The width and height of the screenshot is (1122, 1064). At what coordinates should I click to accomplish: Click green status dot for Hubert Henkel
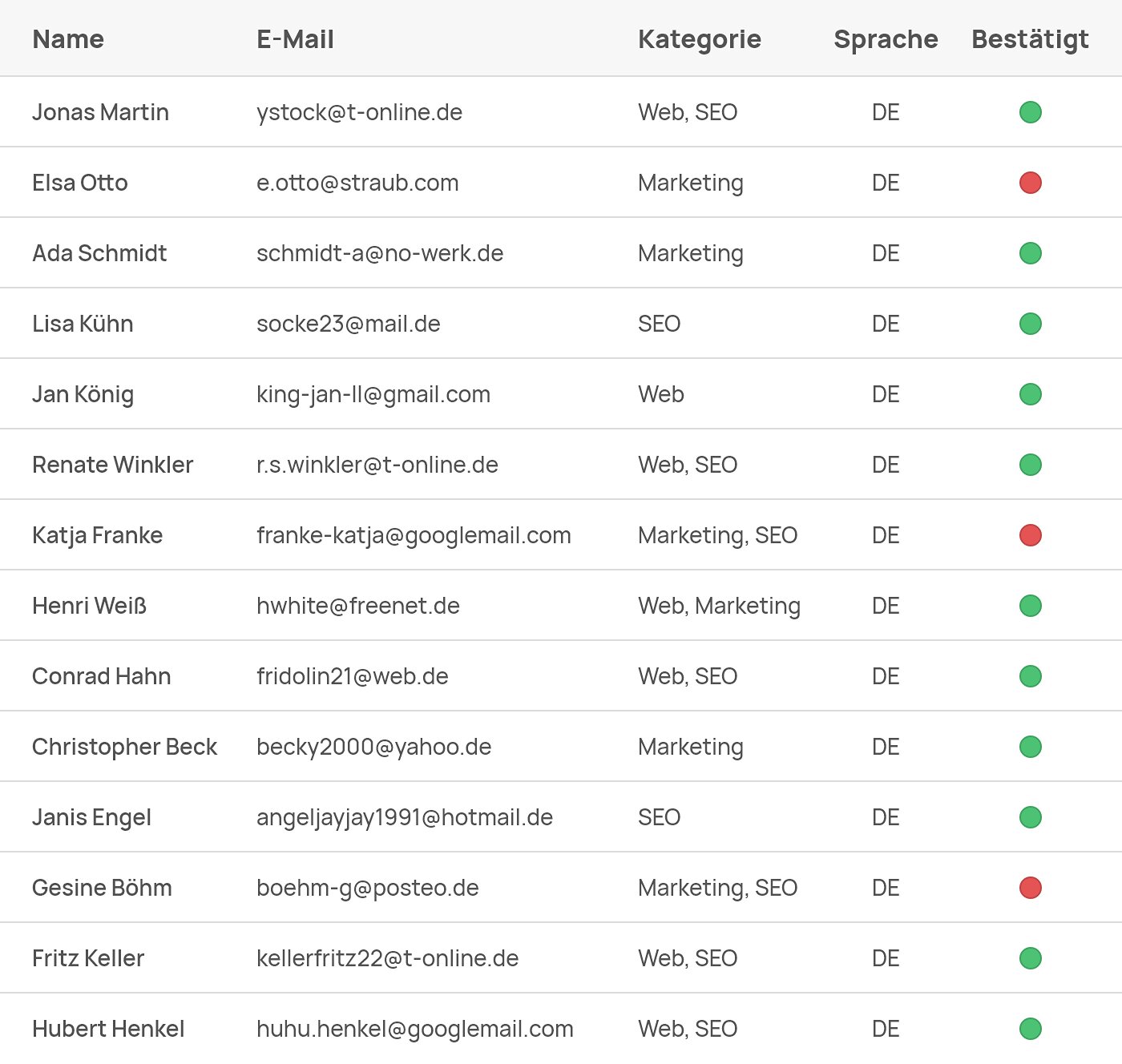[1030, 1029]
